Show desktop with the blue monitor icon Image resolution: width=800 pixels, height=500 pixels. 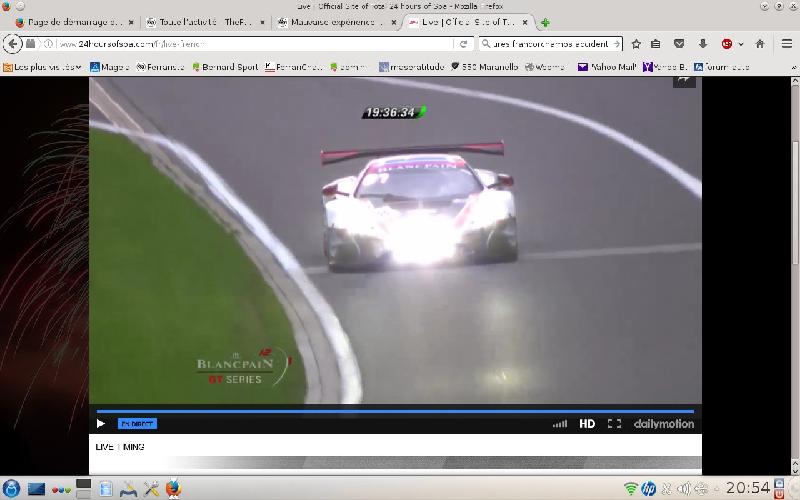(36, 489)
